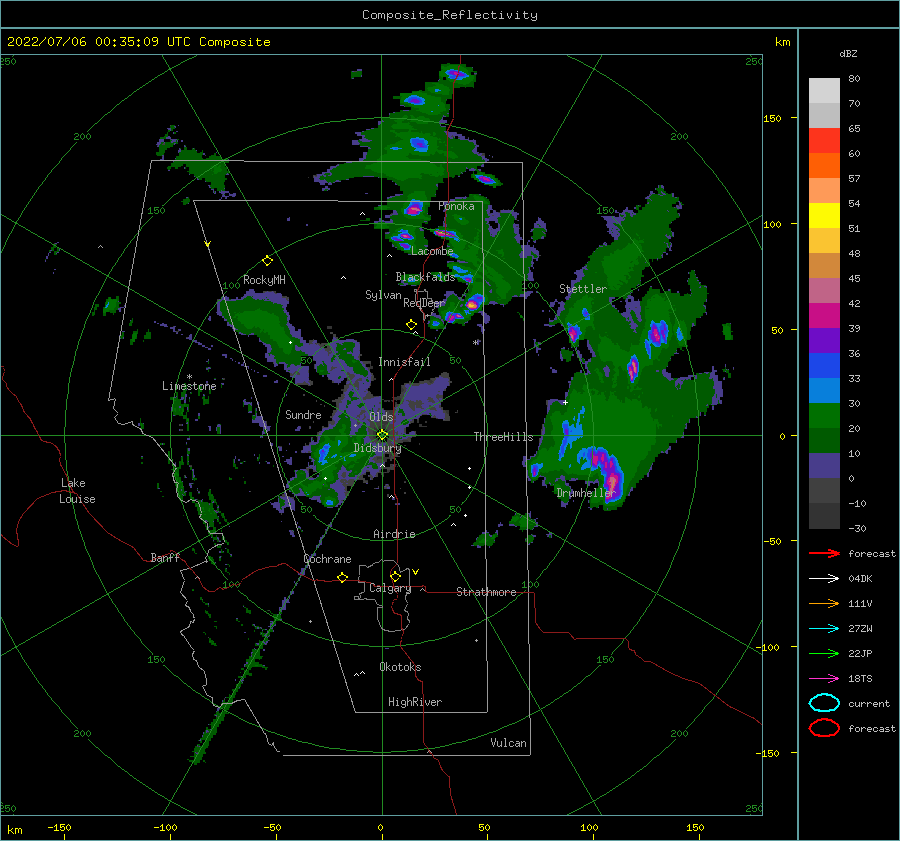Click the intense storm cell near Drumheller
This screenshot has width=900, height=841.
pos(604,471)
